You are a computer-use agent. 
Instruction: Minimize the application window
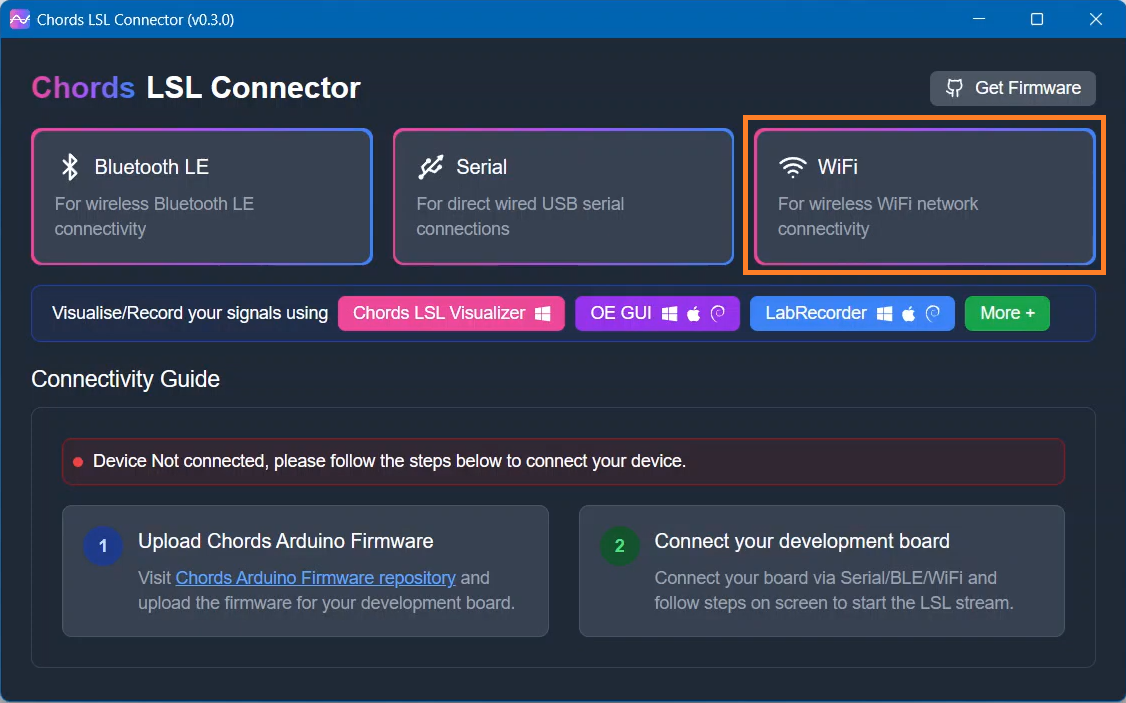[980, 19]
